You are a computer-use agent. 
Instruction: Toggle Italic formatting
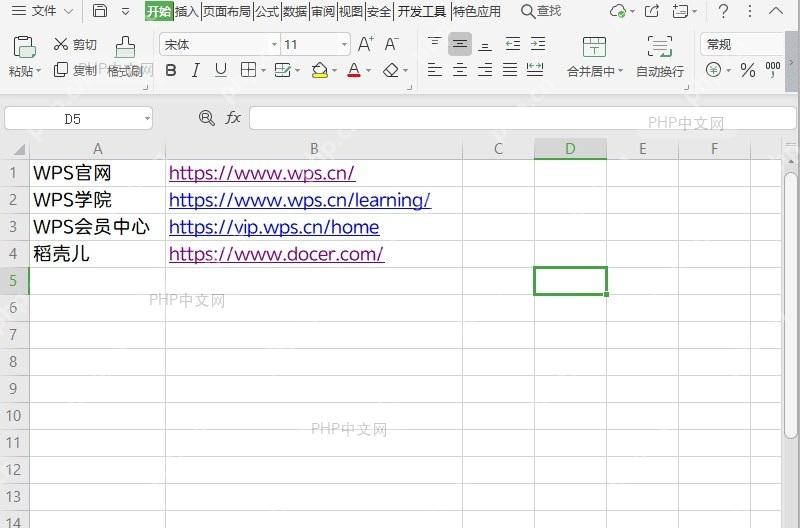coord(195,70)
